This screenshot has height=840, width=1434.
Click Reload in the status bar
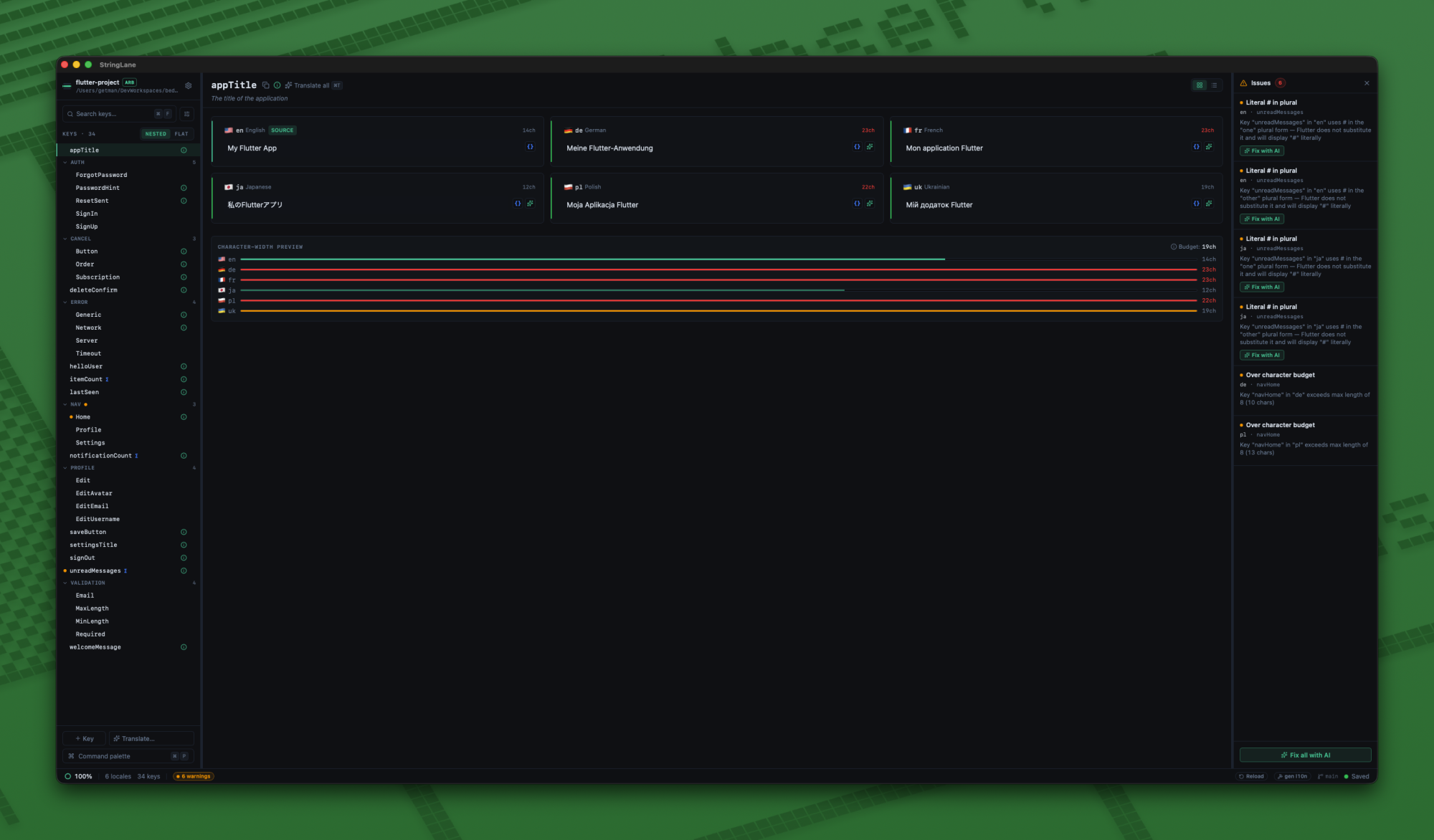1251,776
